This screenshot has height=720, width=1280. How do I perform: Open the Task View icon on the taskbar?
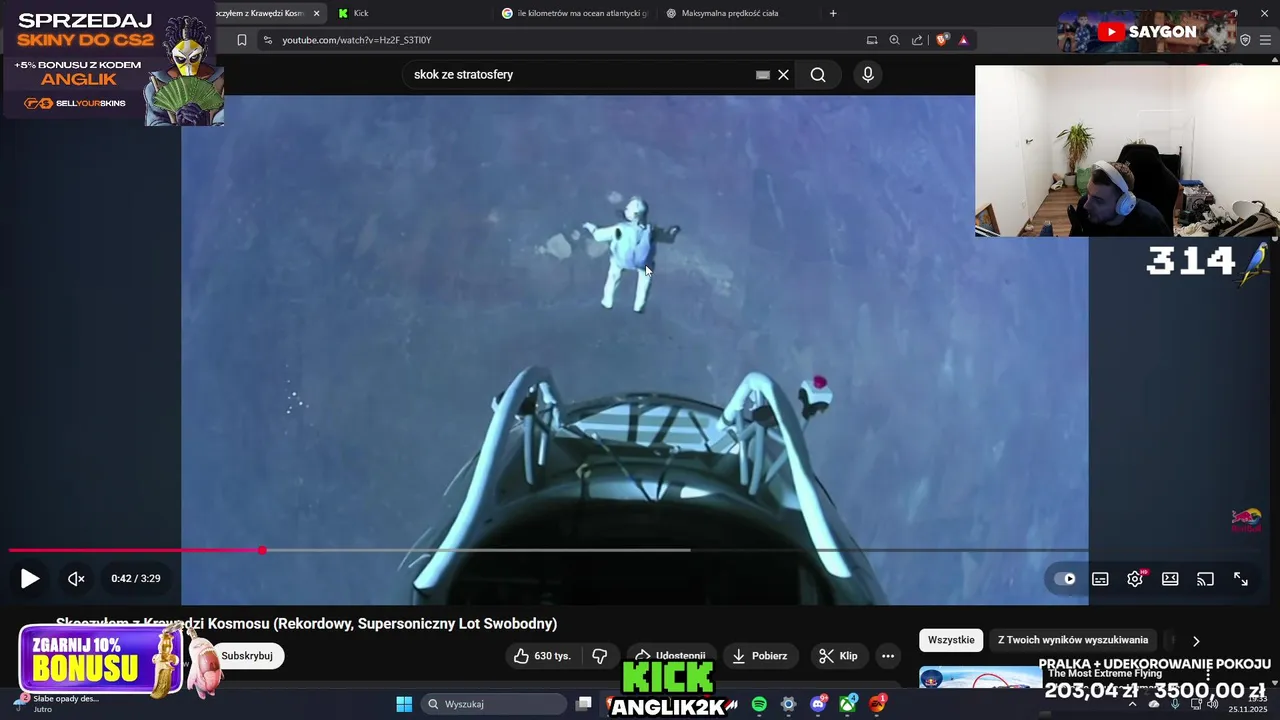(x=584, y=704)
